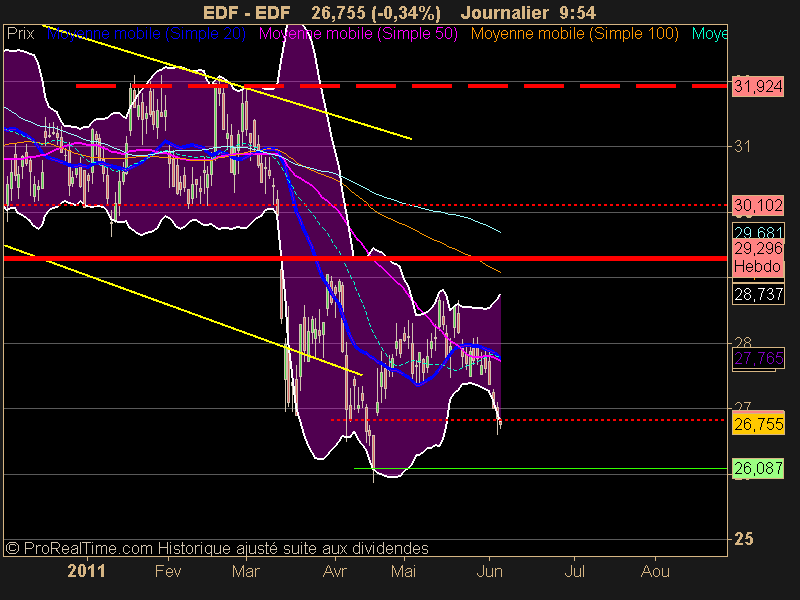Select the Prix legend label
The image size is (800, 600).
(x=21, y=34)
